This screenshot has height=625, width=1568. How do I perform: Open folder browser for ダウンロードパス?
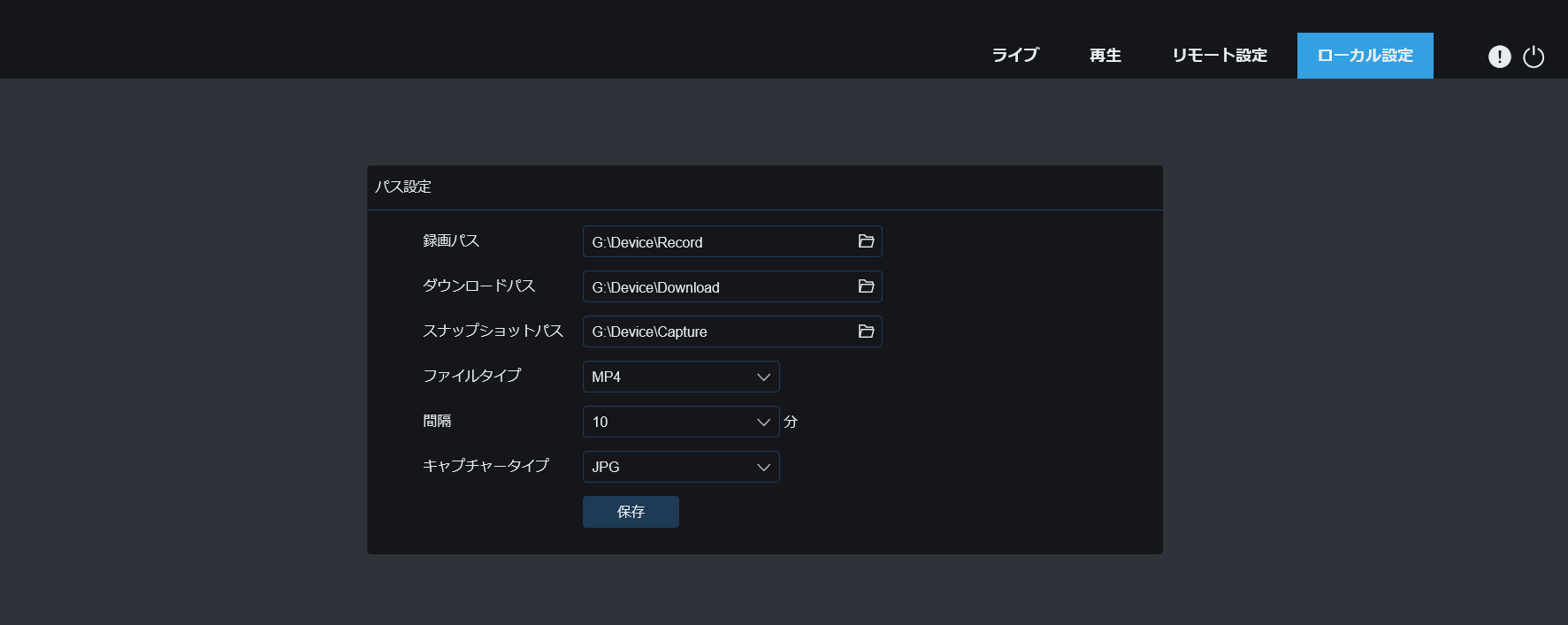(x=866, y=286)
